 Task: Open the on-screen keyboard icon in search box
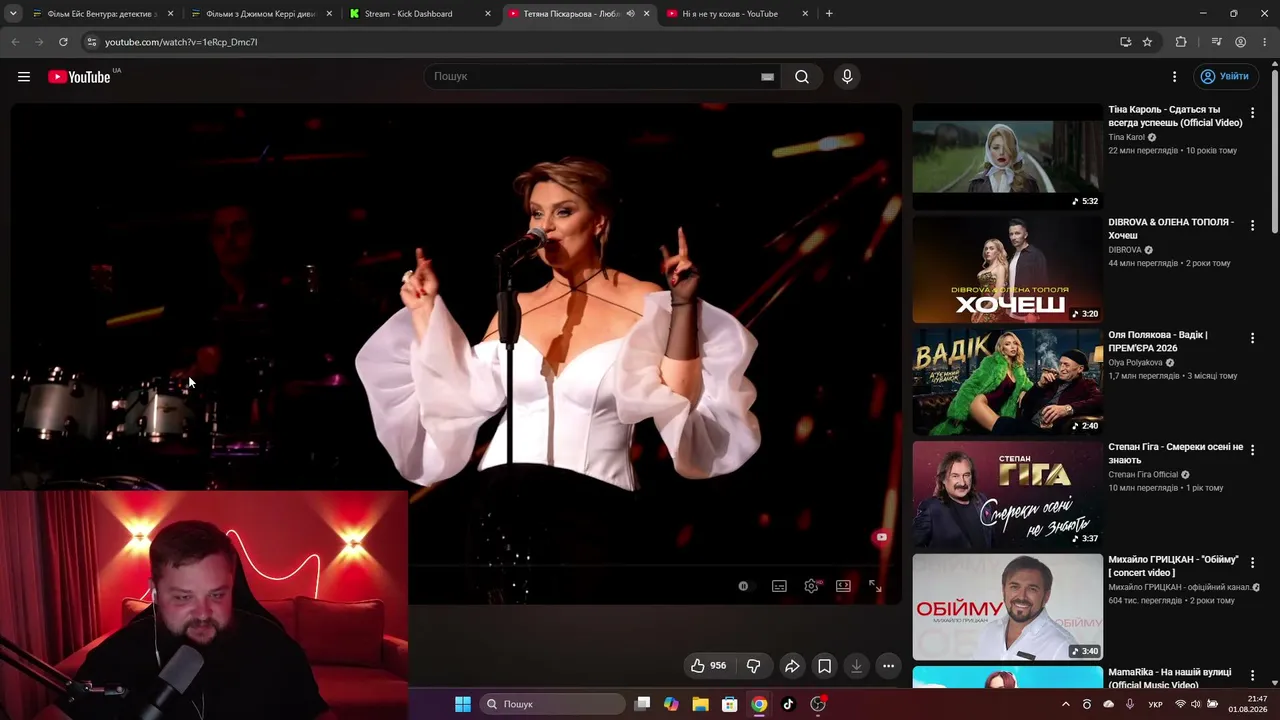767,77
